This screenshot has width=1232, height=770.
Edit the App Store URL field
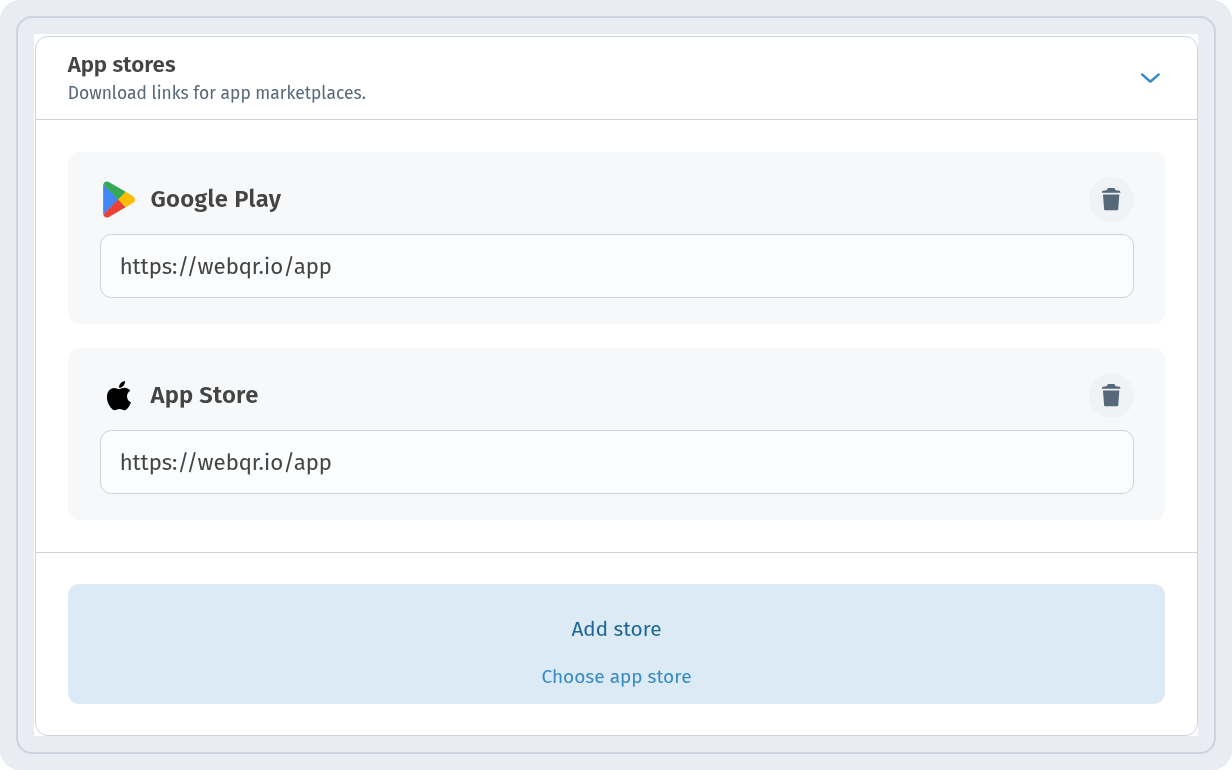pos(616,462)
